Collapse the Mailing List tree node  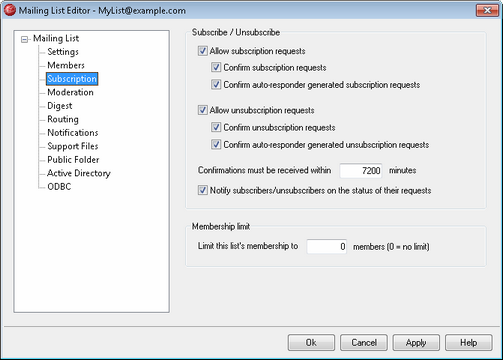[x=24, y=39]
